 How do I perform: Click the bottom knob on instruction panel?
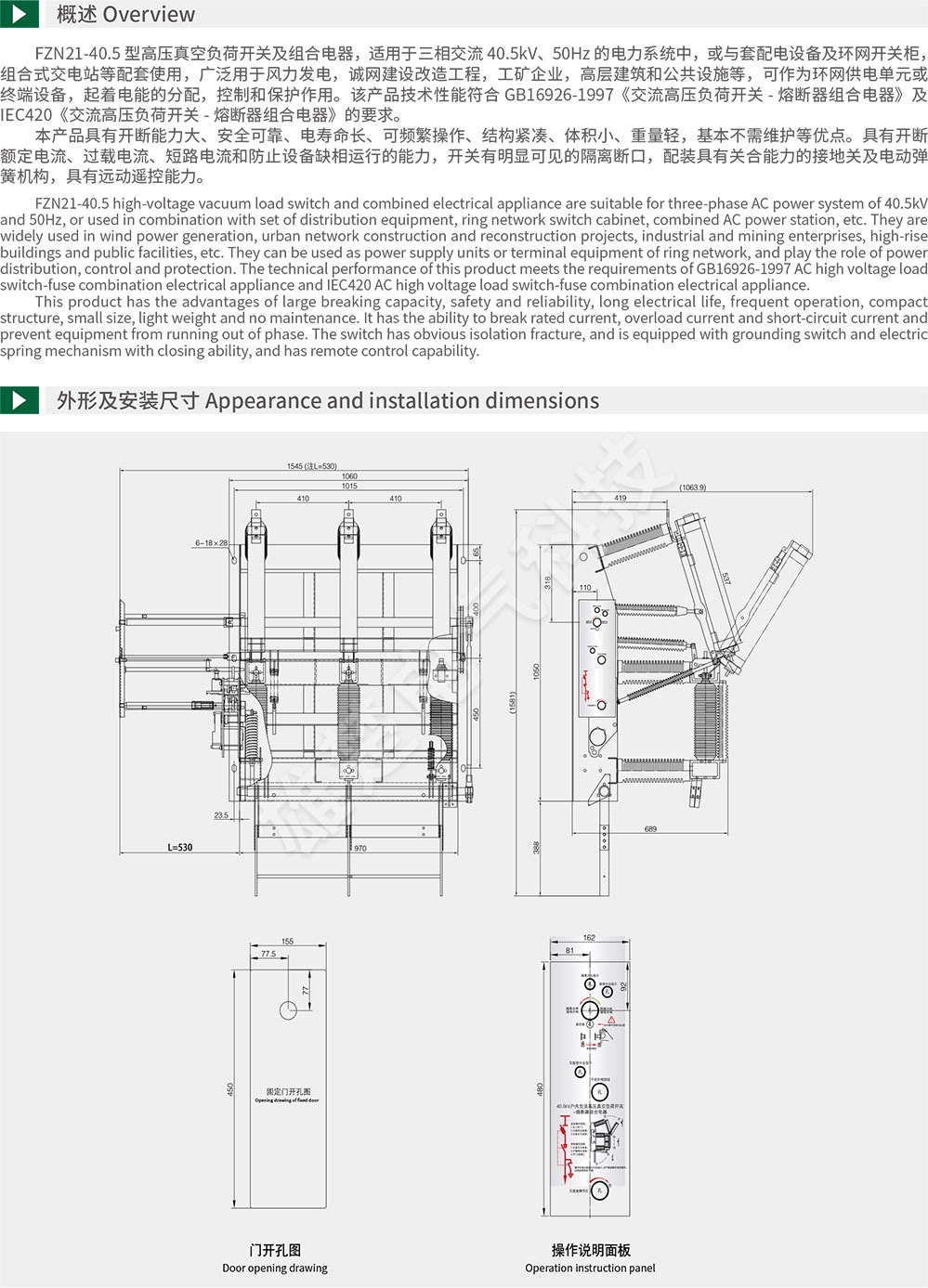coord(599,1190)
